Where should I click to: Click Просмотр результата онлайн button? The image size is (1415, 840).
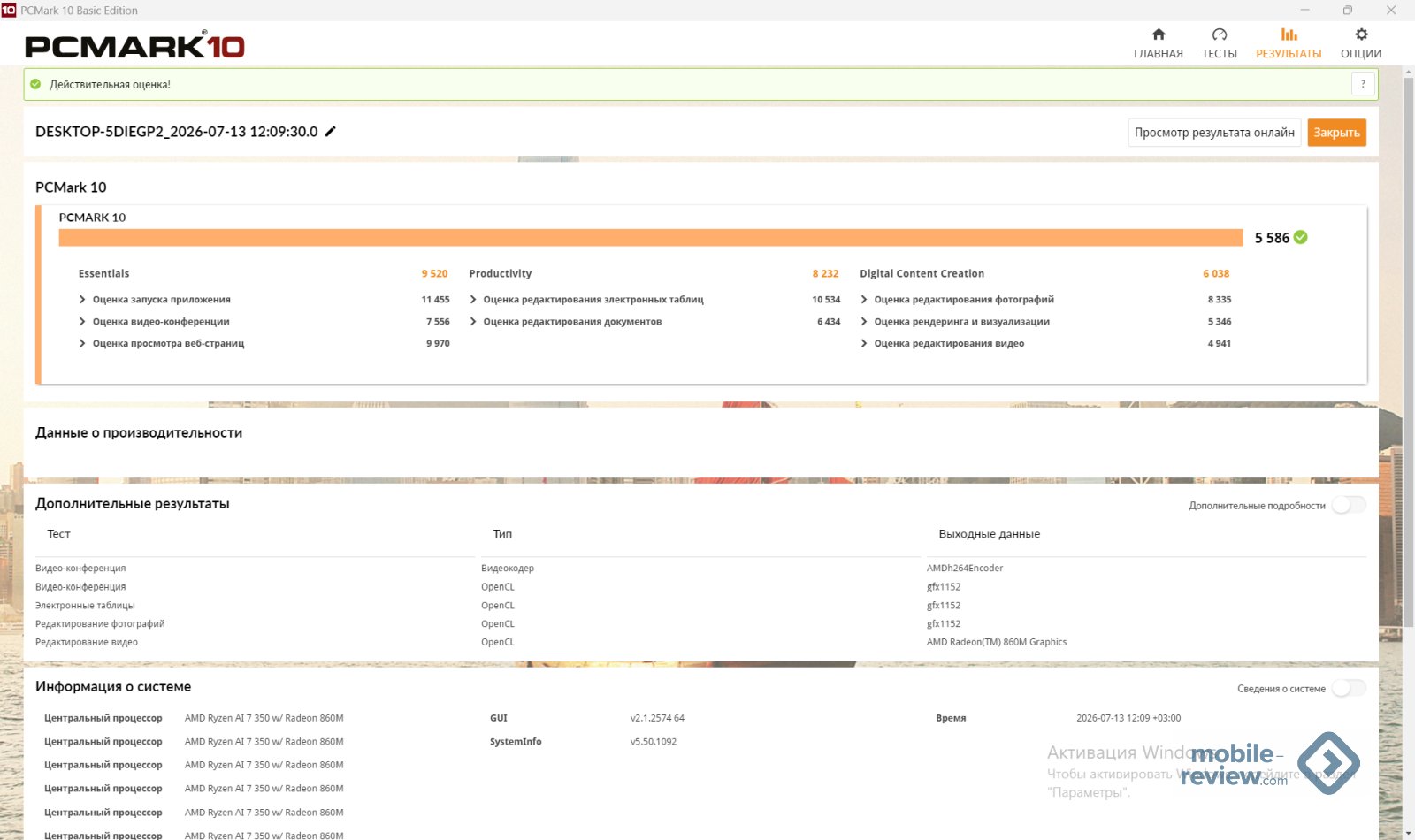click(x=1214, y=133)
